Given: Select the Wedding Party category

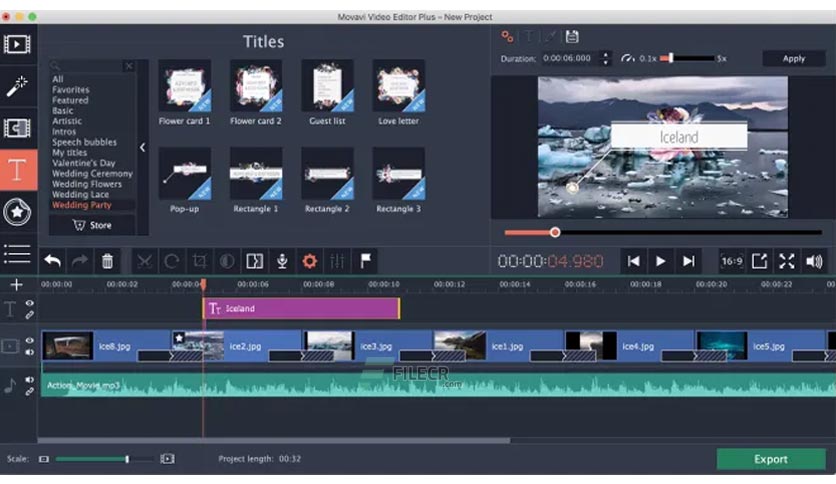Looking at the screenshot, I should [82, 205].
